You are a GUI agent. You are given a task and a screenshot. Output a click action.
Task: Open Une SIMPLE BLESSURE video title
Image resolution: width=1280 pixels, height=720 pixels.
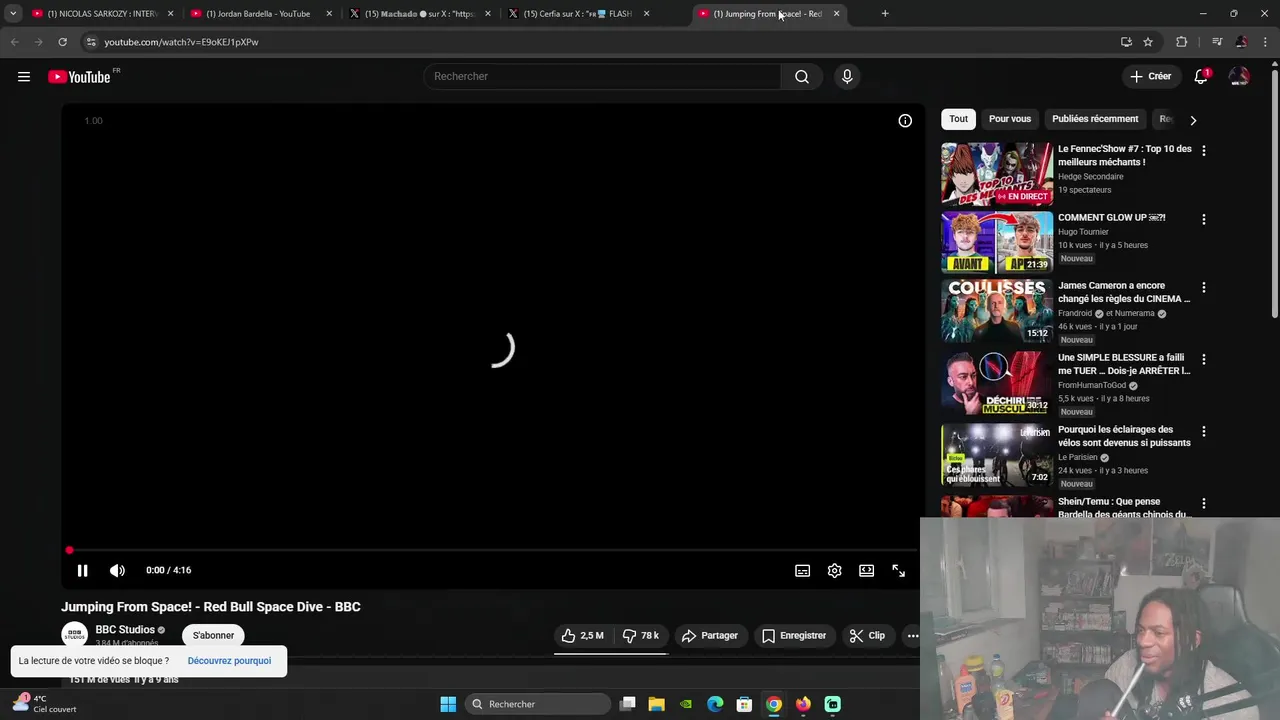pos(1124,364)
